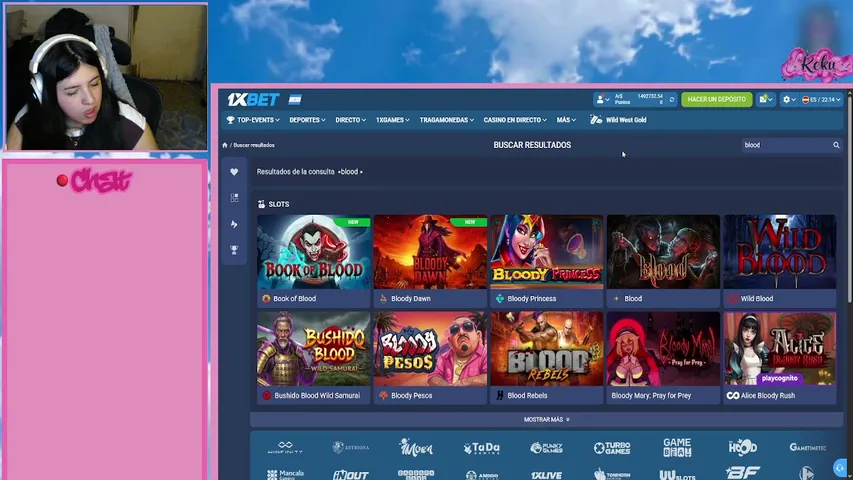Screen dimensions: 853x480
Task: Click the Argentina flag icon
Action: click(294, 100)
